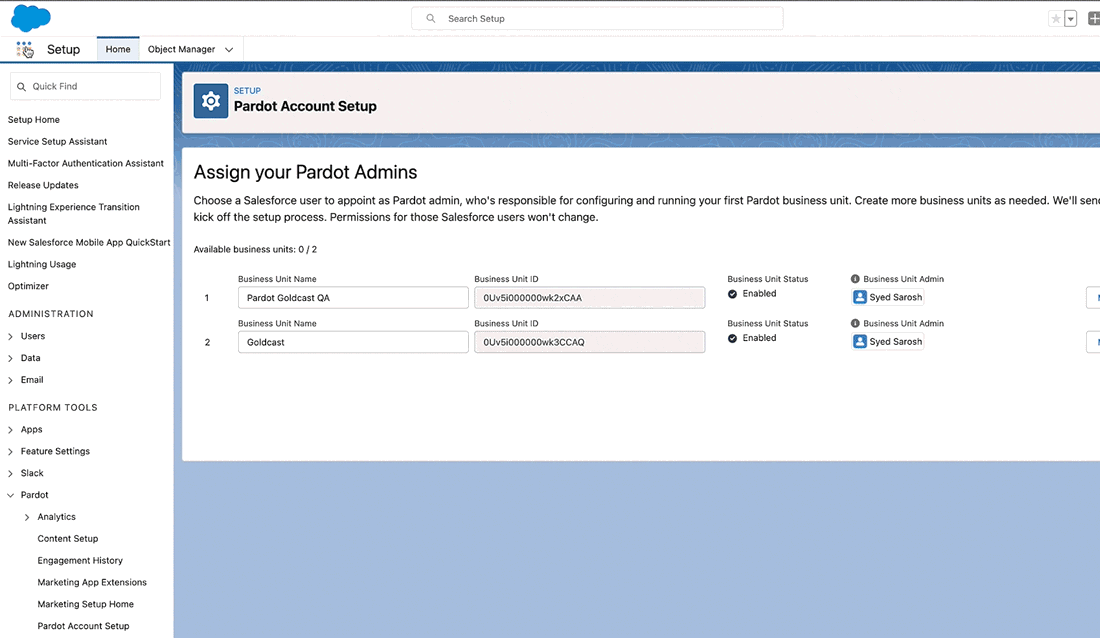Open New Salesforce Mobile App QuickStart
This screenshot has width=1100, height=638.
coord(89,242)
